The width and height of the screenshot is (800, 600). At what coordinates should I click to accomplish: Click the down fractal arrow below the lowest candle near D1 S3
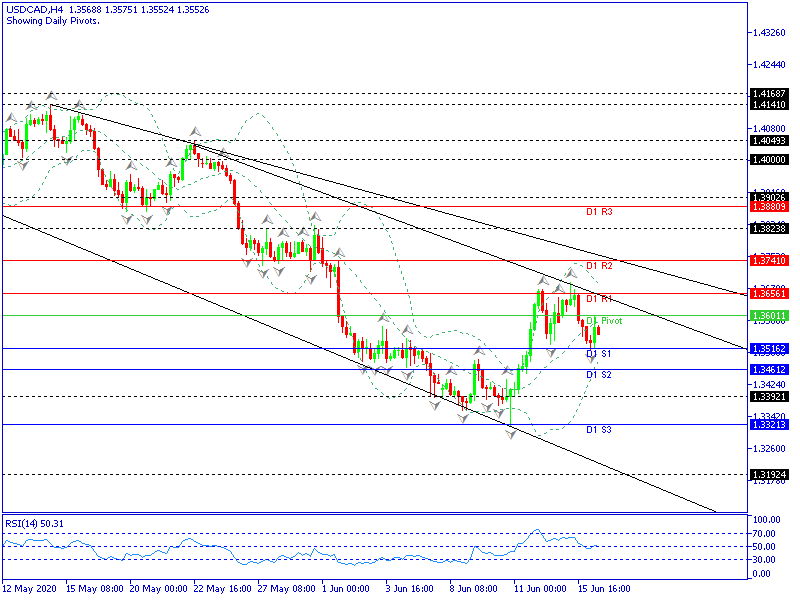[x=511, y=437]
